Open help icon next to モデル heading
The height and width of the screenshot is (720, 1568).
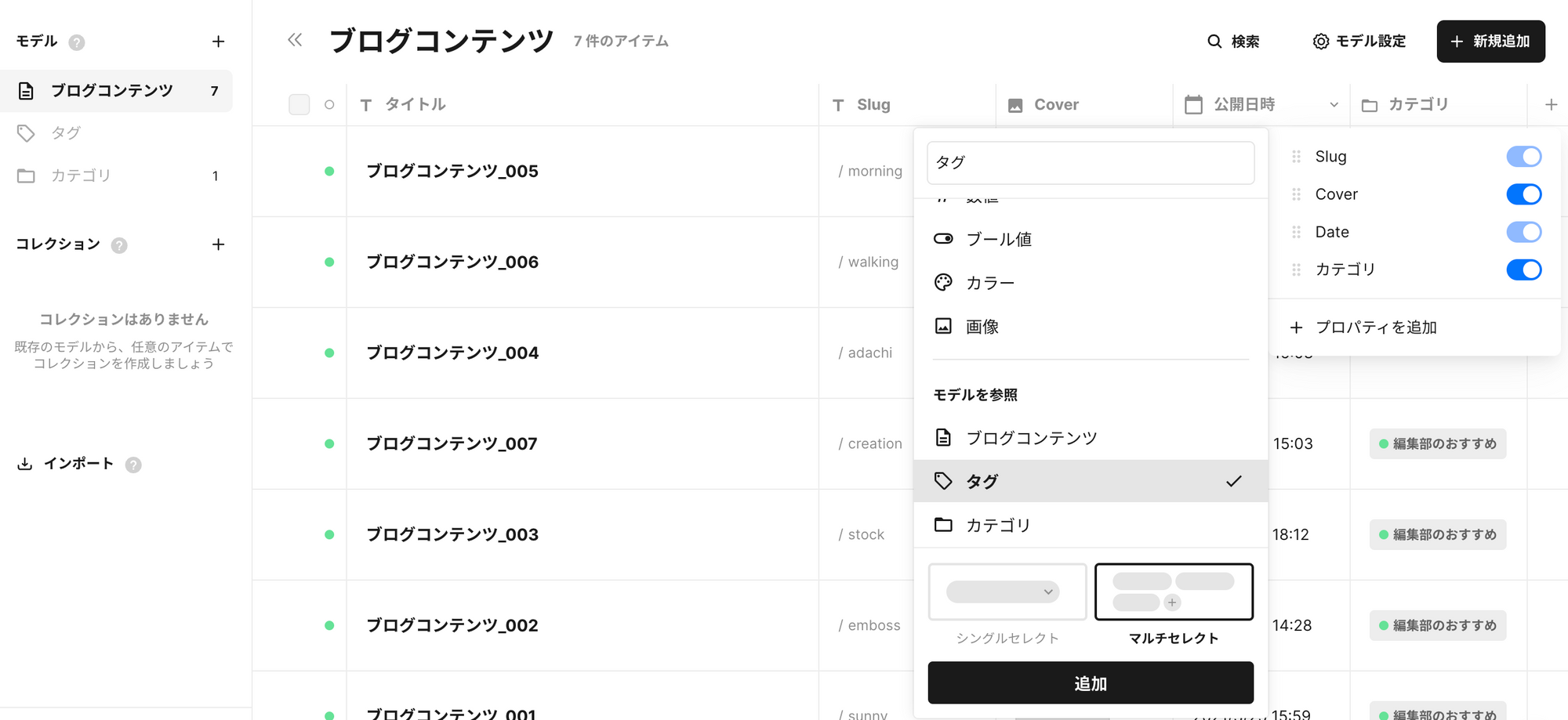[76, 42]
